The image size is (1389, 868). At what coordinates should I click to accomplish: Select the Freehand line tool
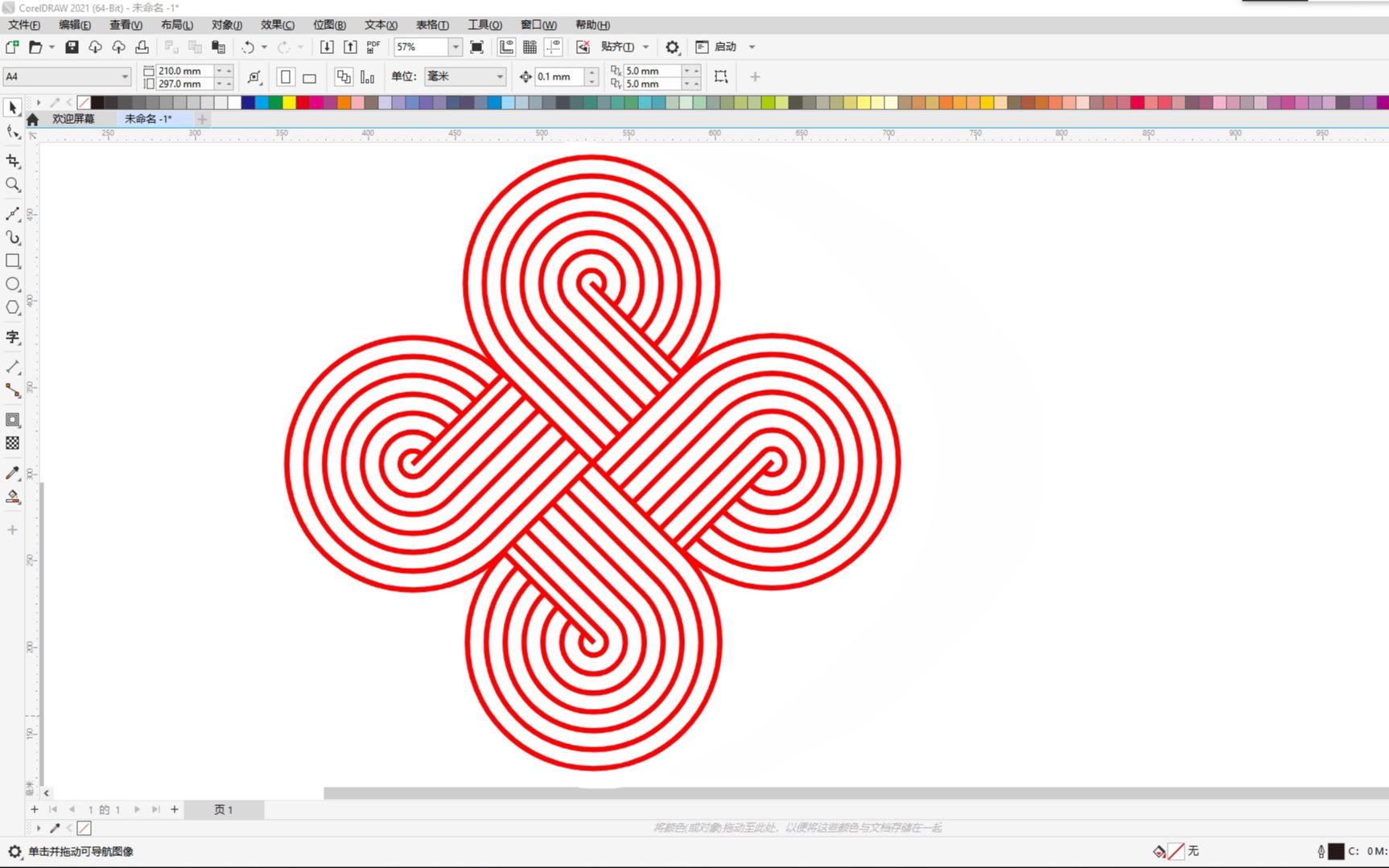coord(12,214)
